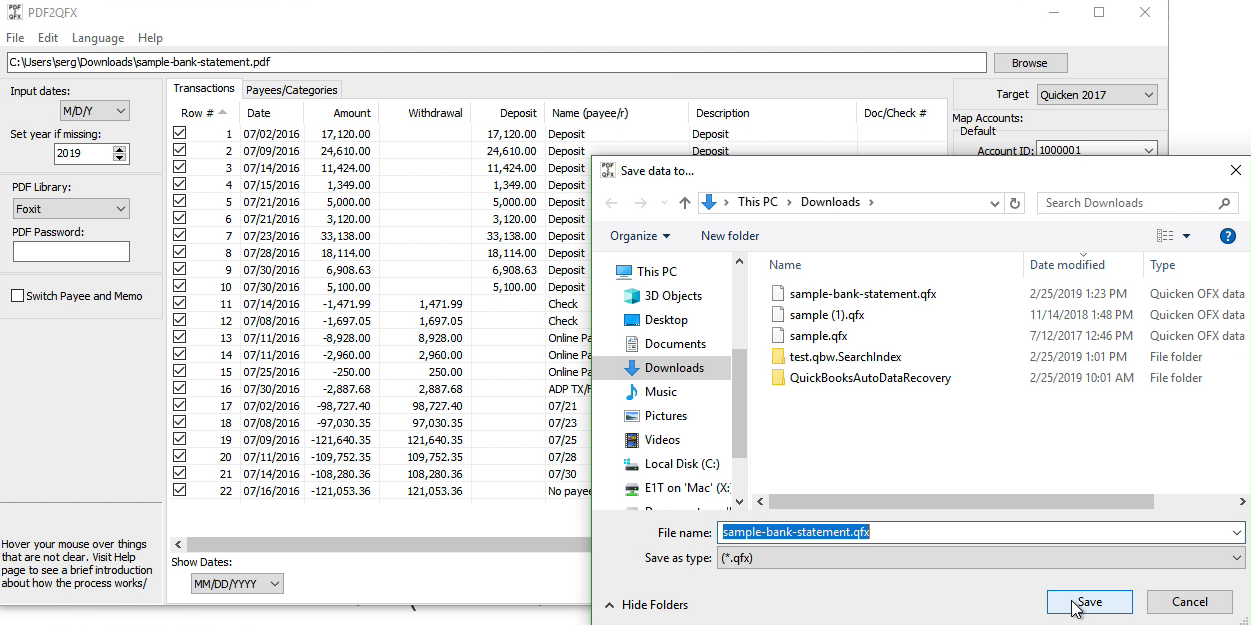Uncheck the row 5 transaction checkbox
The image size is (1251, 625).
click(180, 201)
